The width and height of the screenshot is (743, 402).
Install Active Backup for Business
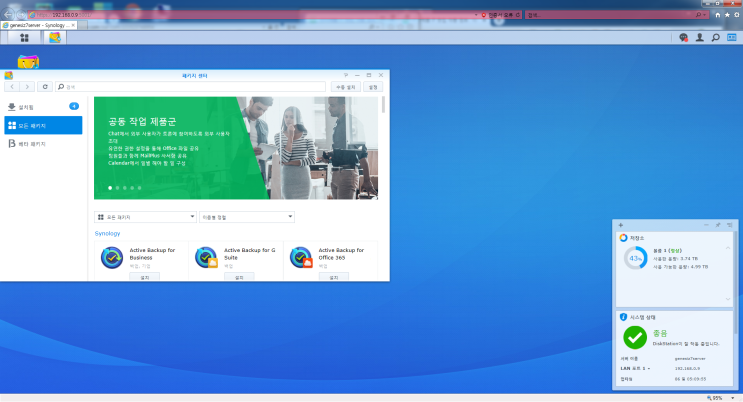pos(145,277)
